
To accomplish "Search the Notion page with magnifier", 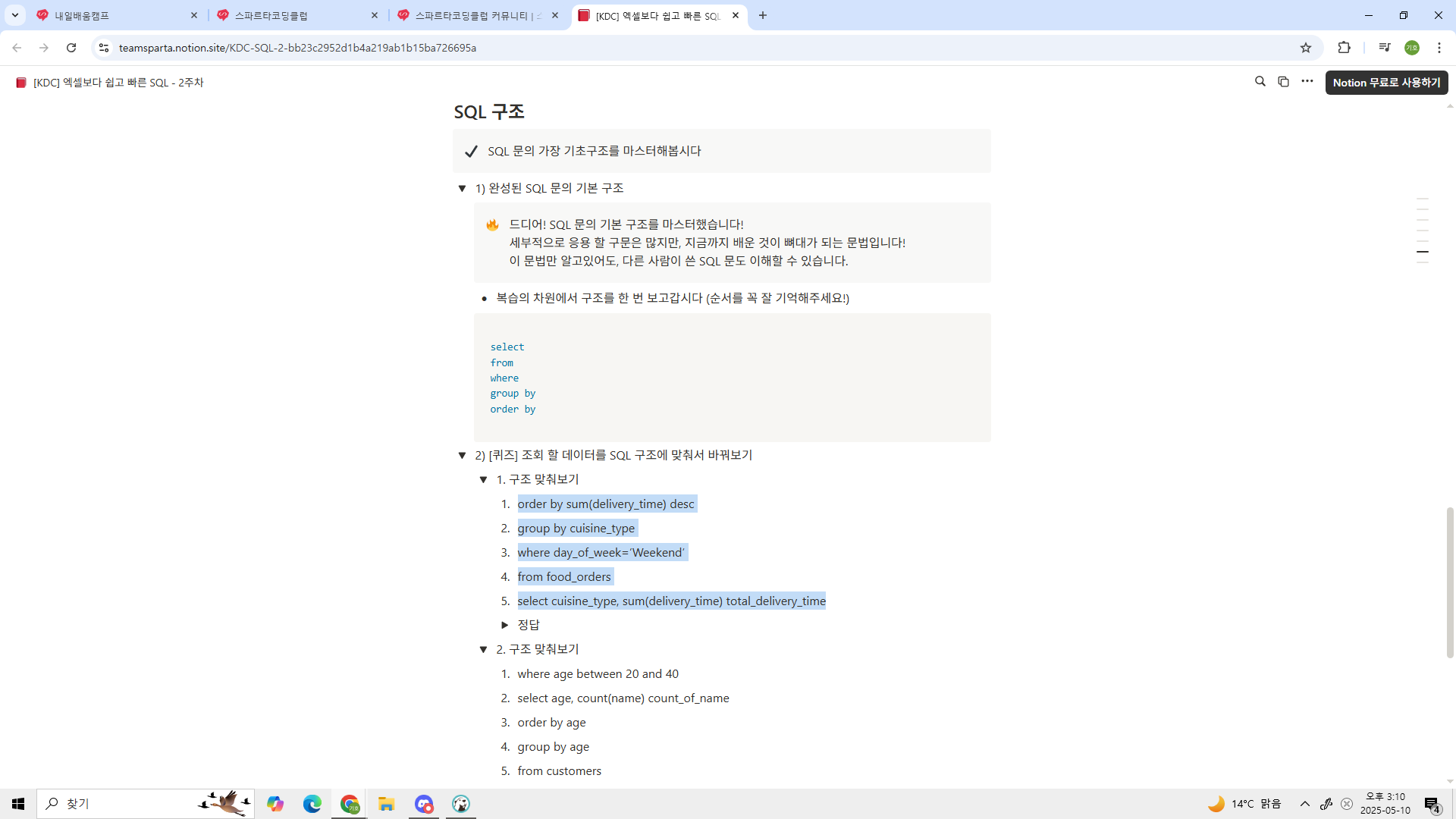I will tap(1260, 82).
